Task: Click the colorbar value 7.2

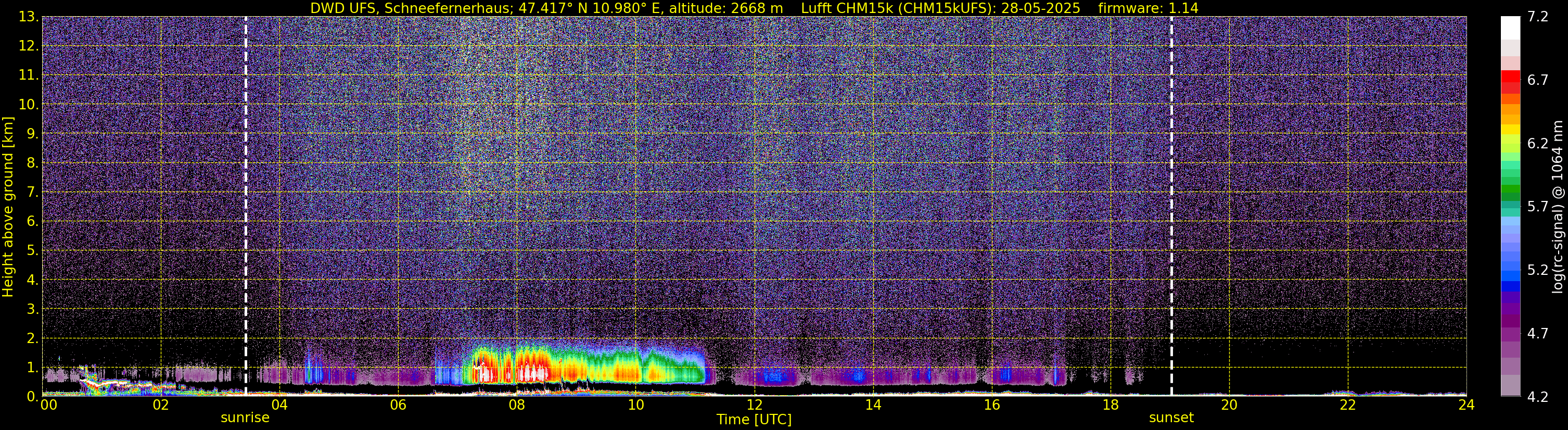Action: (1538, 17)
